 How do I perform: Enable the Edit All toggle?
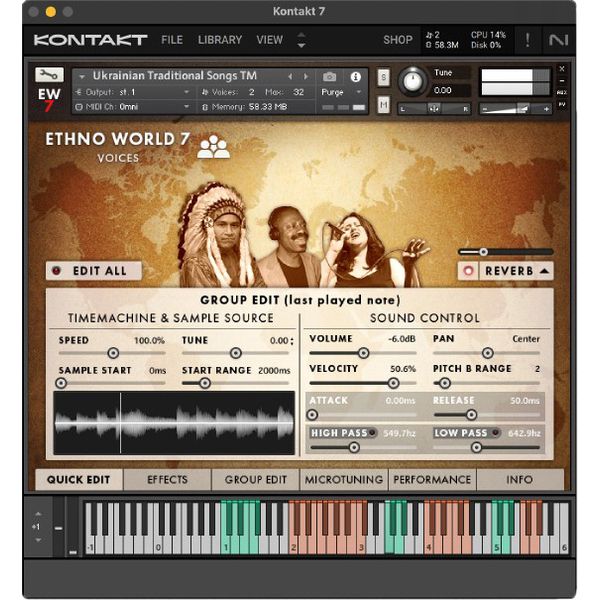click(56, 271)
